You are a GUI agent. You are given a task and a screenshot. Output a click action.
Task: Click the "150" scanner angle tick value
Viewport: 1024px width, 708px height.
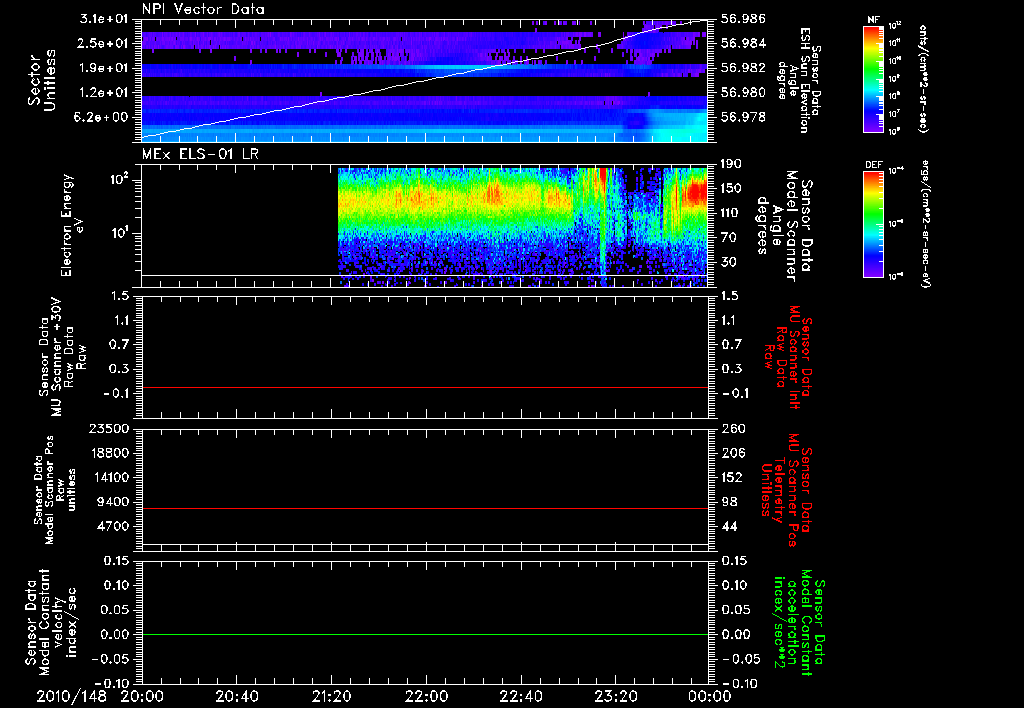point(731,188)
